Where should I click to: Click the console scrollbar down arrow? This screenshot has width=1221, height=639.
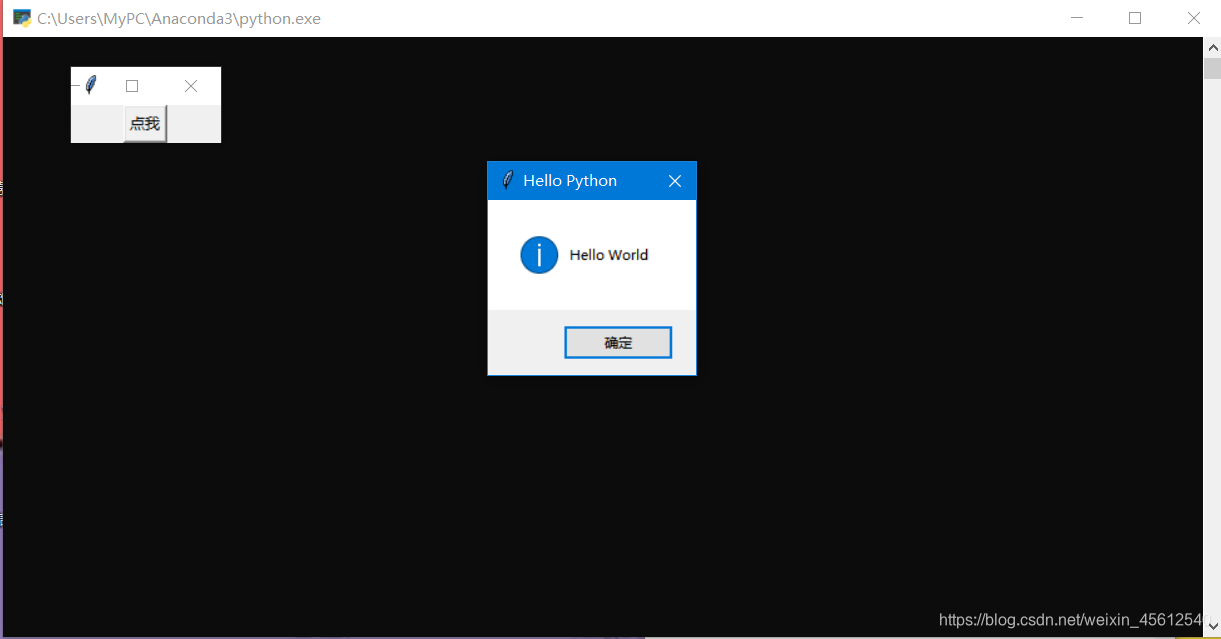pos(1212,627)
